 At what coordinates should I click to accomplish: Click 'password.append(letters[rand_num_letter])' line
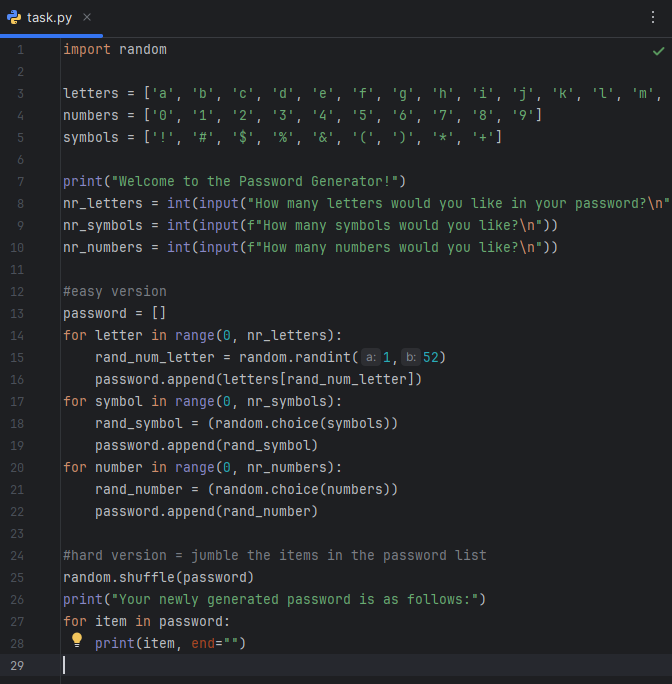[x=258, y=379]
